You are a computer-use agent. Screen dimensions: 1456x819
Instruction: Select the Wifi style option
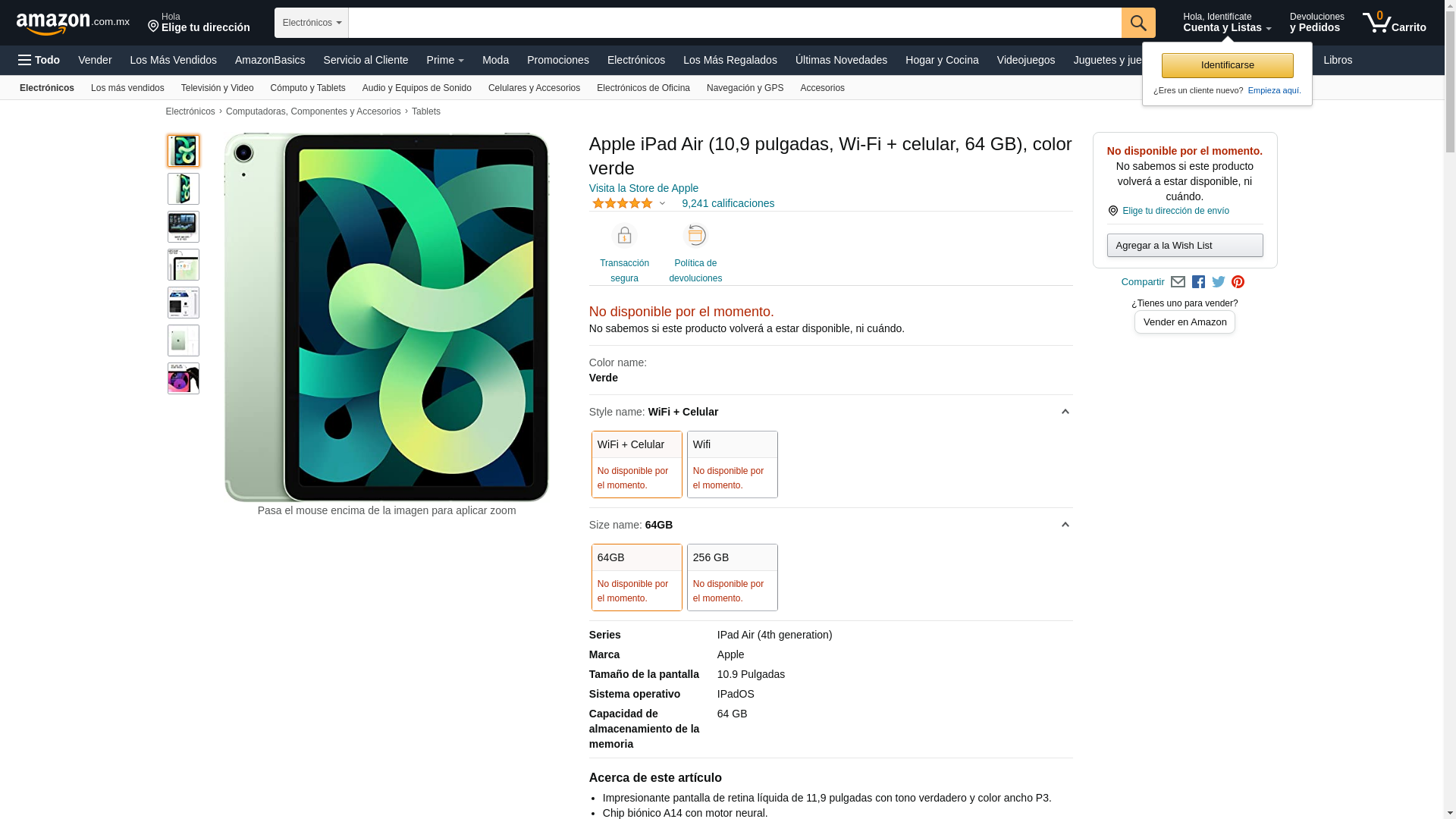point(733,464)
